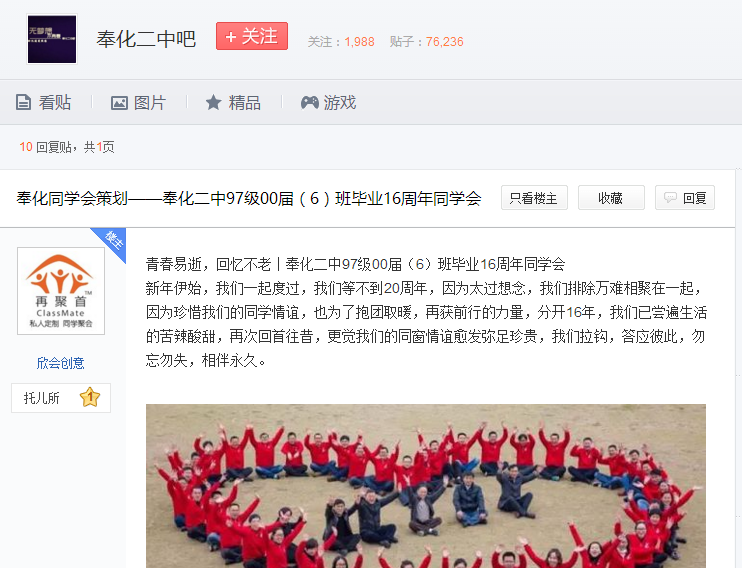The height and width of the screenshot is (568, 742).
Task: Open the 看贴 tab
Action: click(x=44, y=102)
